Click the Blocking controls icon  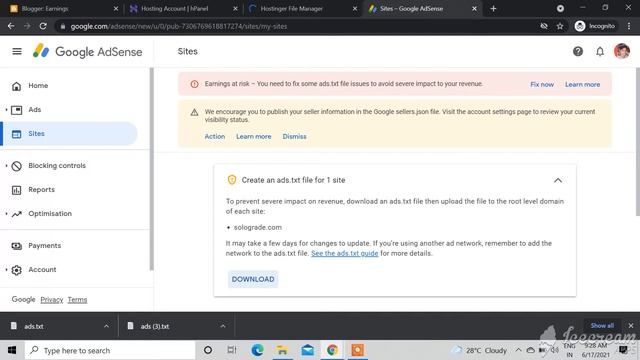[16, 166]
